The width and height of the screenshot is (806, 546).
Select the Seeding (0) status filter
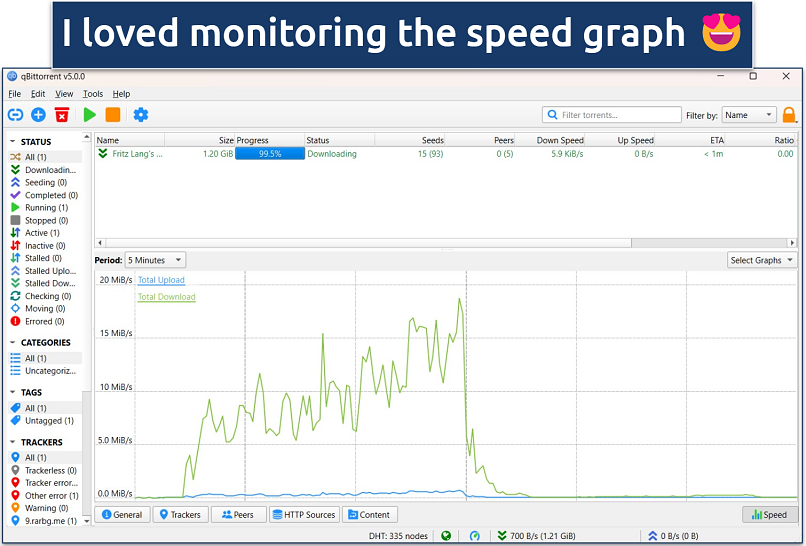(45, 183)
